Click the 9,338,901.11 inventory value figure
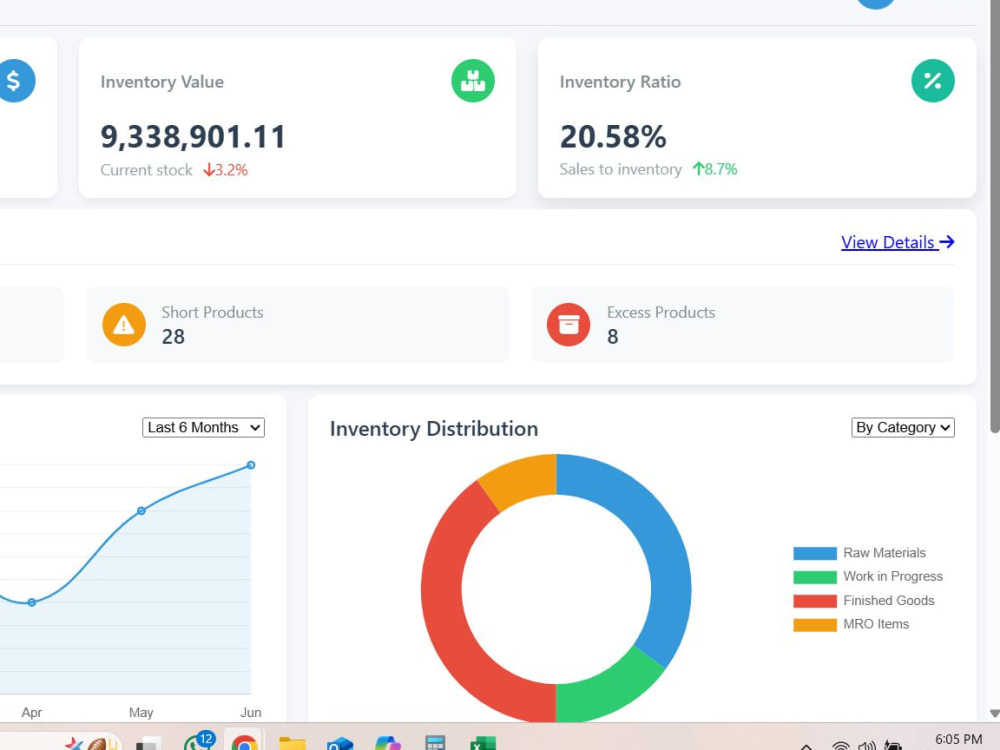This screenshot has width=1000, height=750. 193,136
